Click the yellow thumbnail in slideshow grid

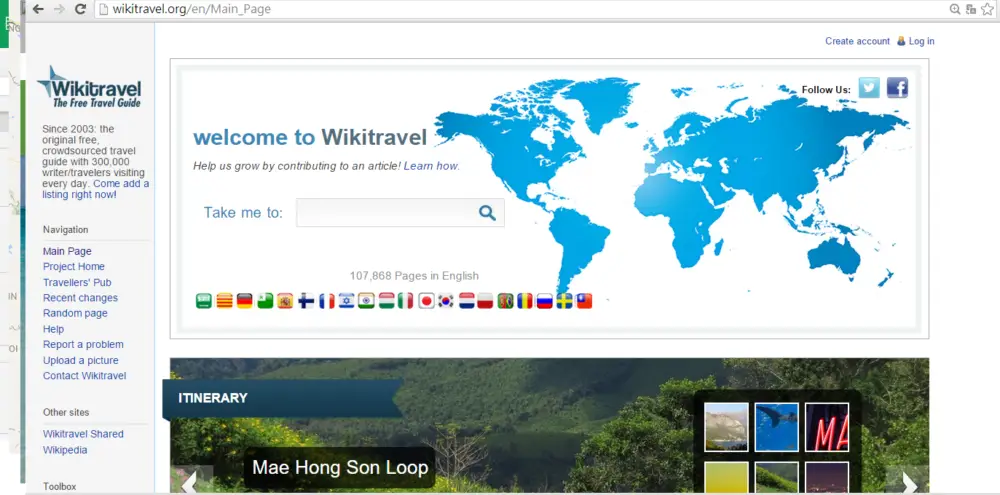(726, 477)
